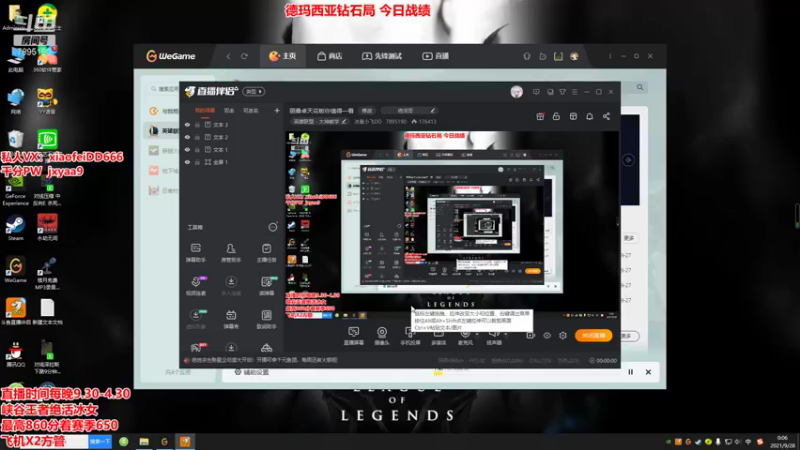
Task: Open File Explorer from the taskbar
Action: tap(144, 441)
